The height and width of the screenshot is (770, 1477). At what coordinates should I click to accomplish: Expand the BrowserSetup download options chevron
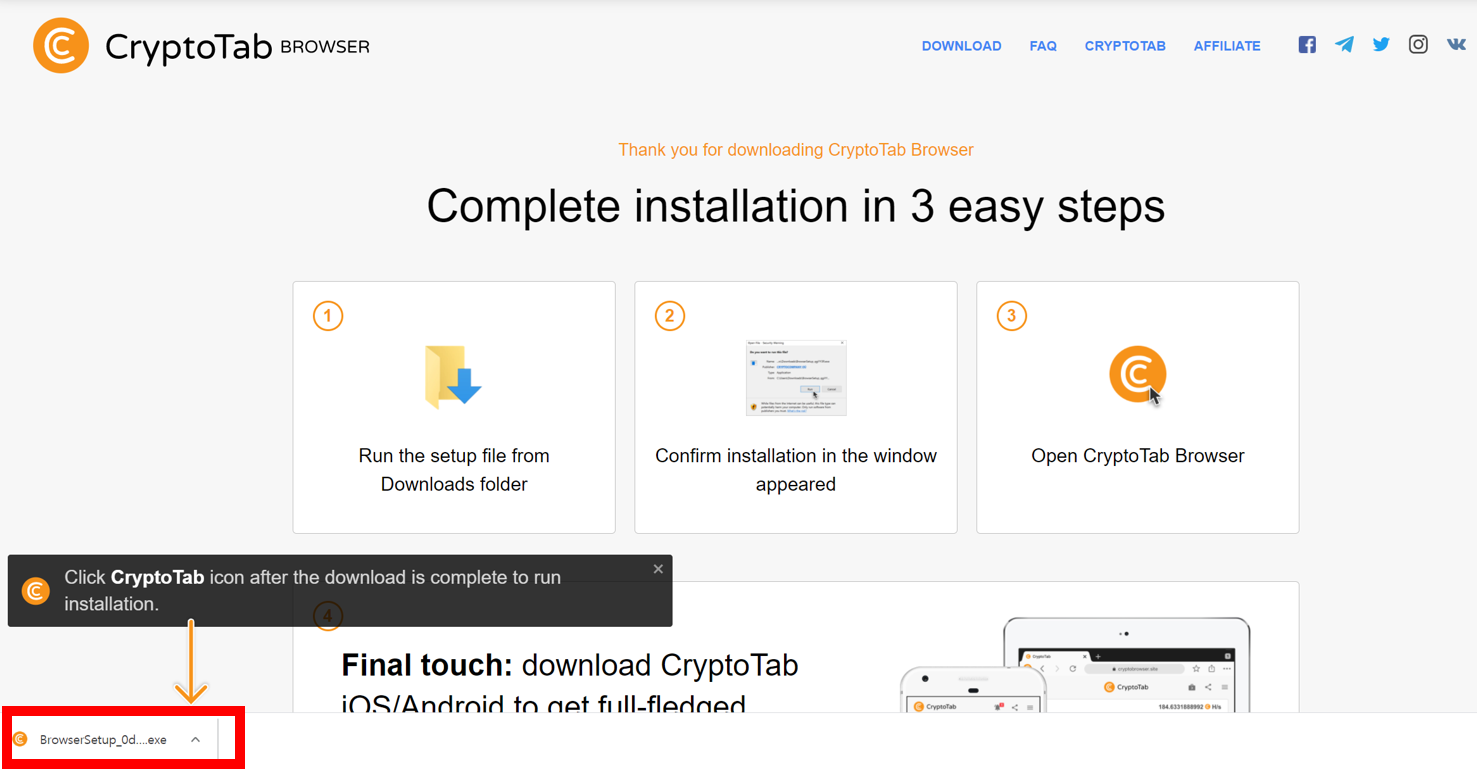(x=196, y=740)
